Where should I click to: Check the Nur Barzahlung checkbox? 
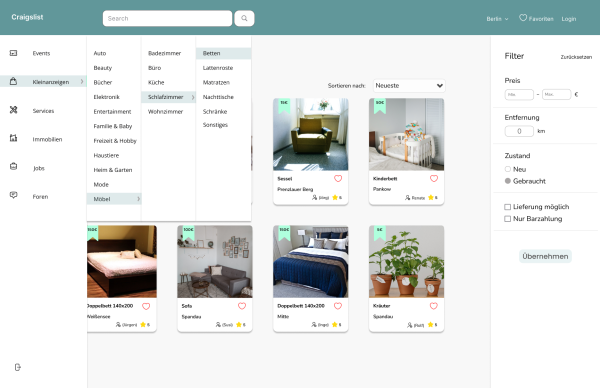pyautogui.click(x=507, y=219)
